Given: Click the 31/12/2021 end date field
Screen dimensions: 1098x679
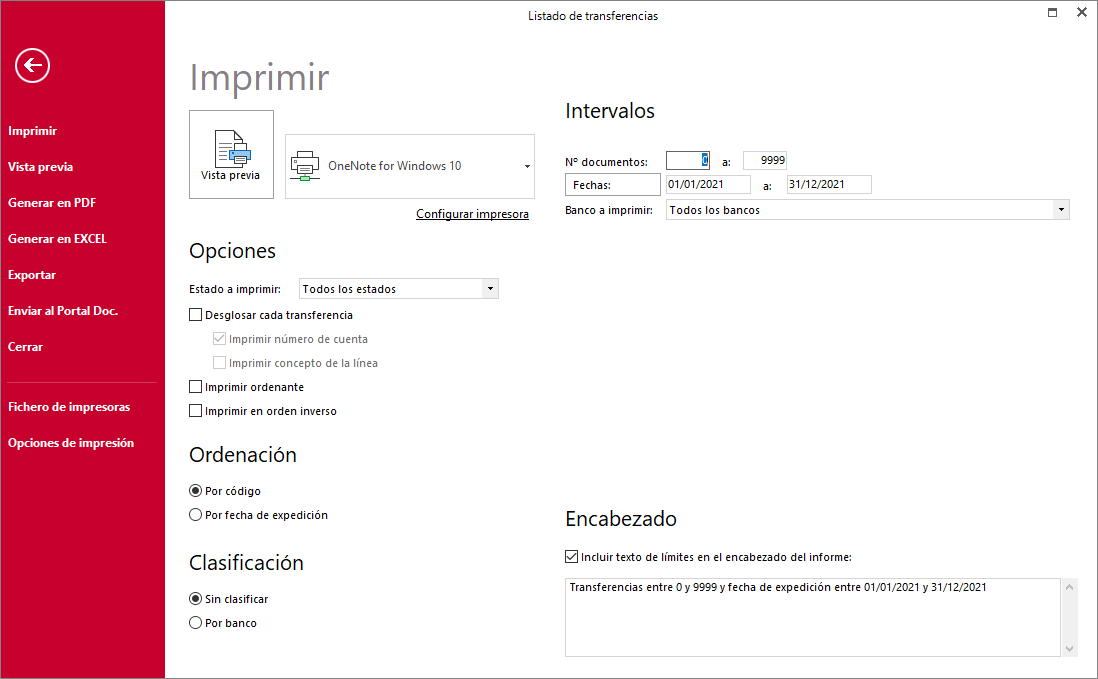Looking at the screenshot, I should coord(829,185).
